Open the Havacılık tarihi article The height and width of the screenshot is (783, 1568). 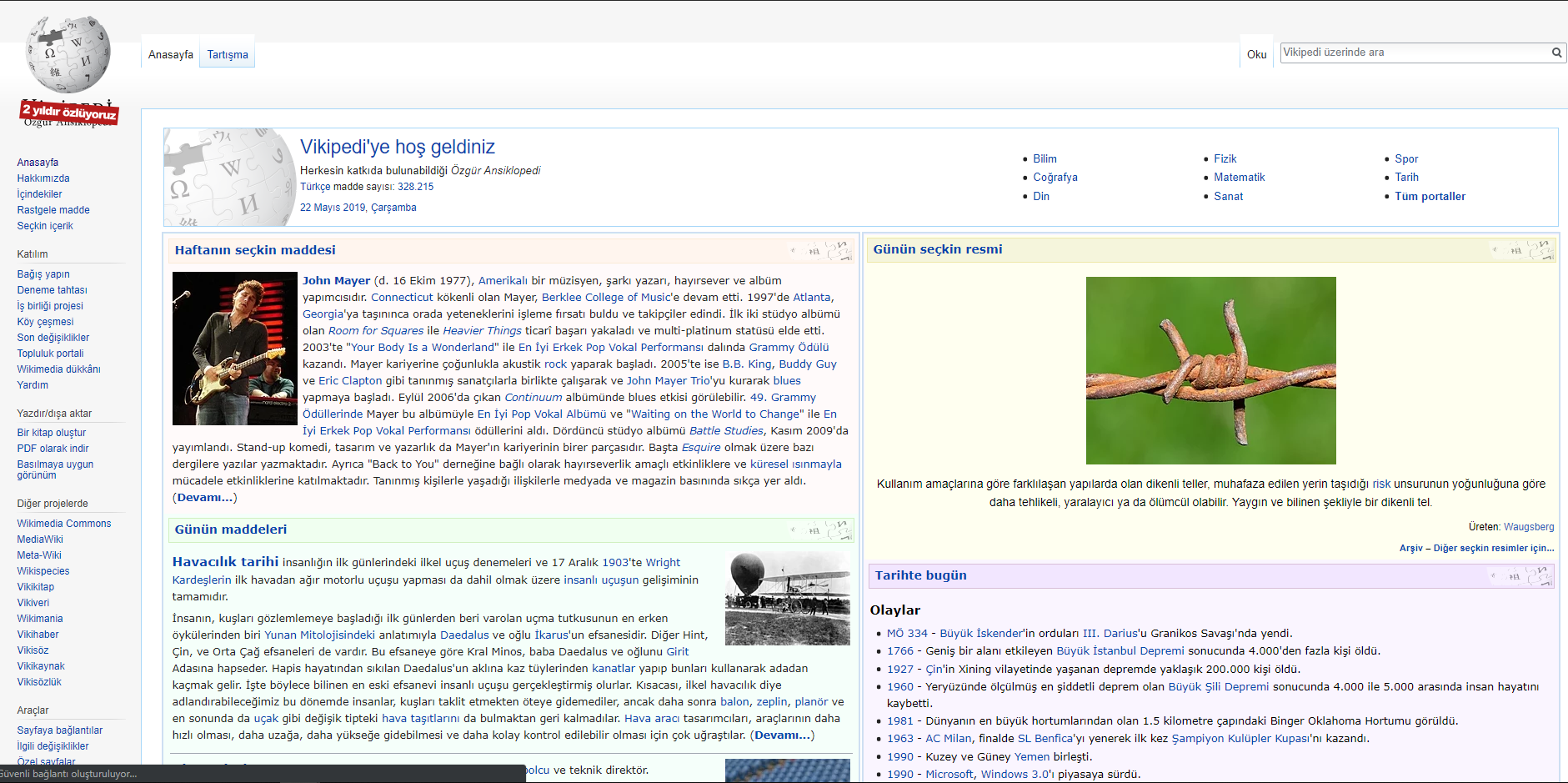coord(225,562)
